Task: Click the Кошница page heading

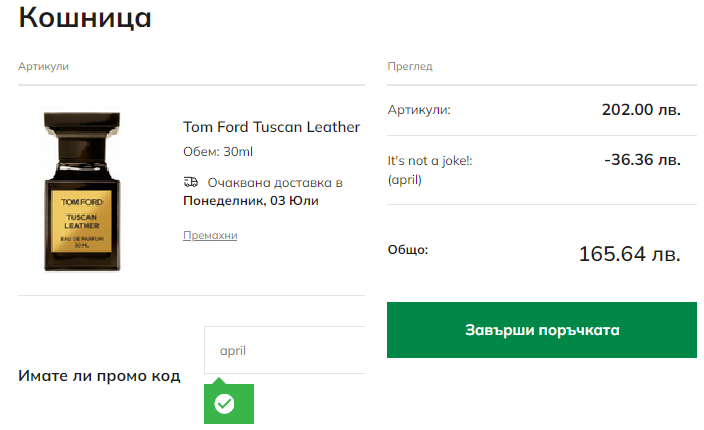Action: pos(85,18)
